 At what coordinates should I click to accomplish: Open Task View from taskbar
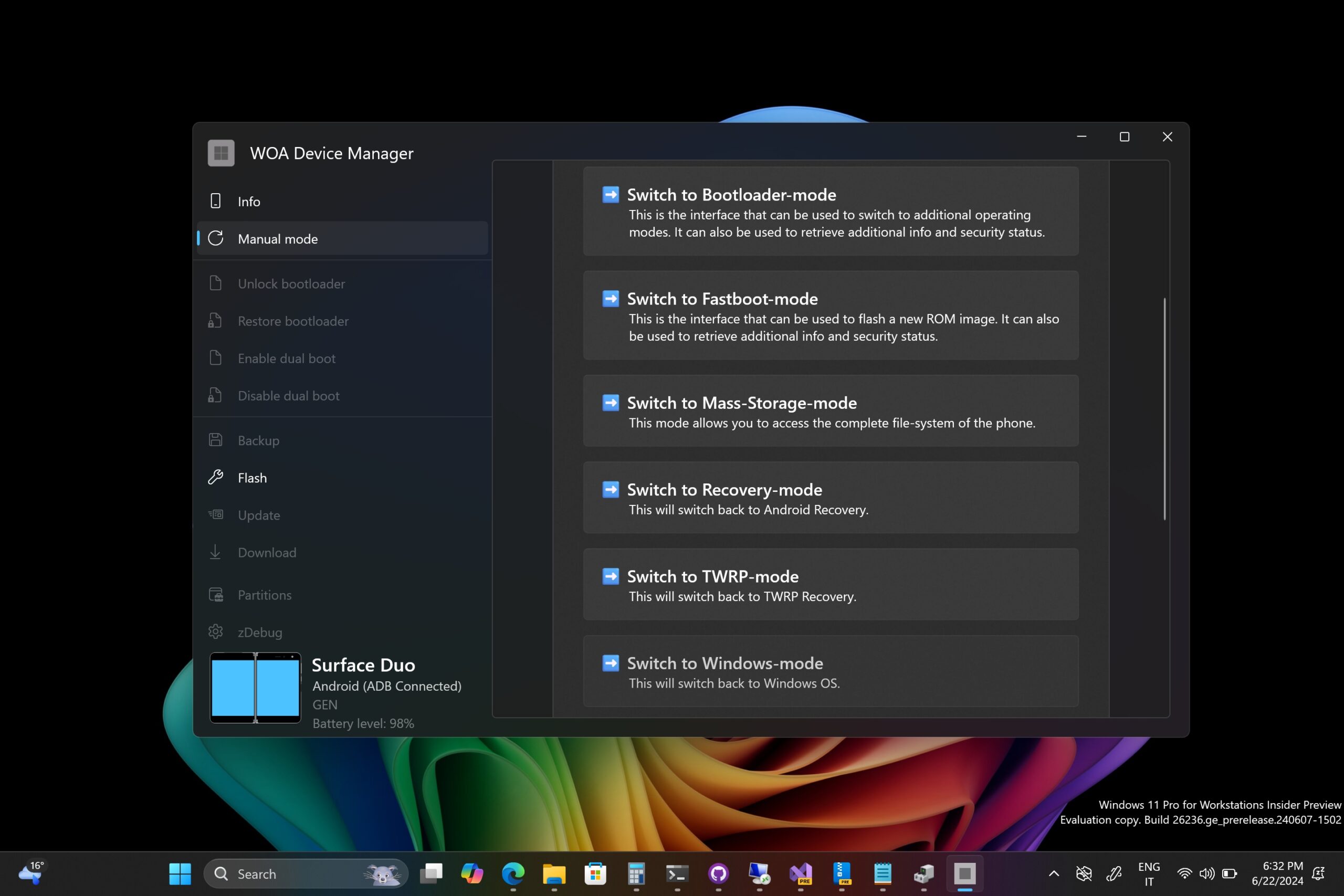(431, 873)
